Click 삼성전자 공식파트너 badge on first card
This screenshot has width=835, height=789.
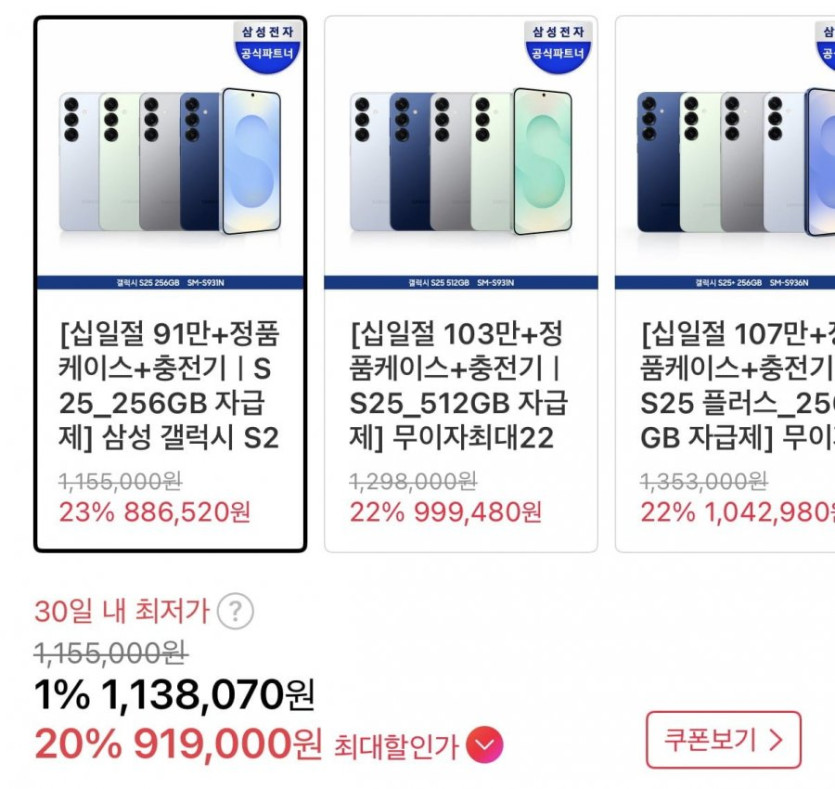(x=268, y=44)
